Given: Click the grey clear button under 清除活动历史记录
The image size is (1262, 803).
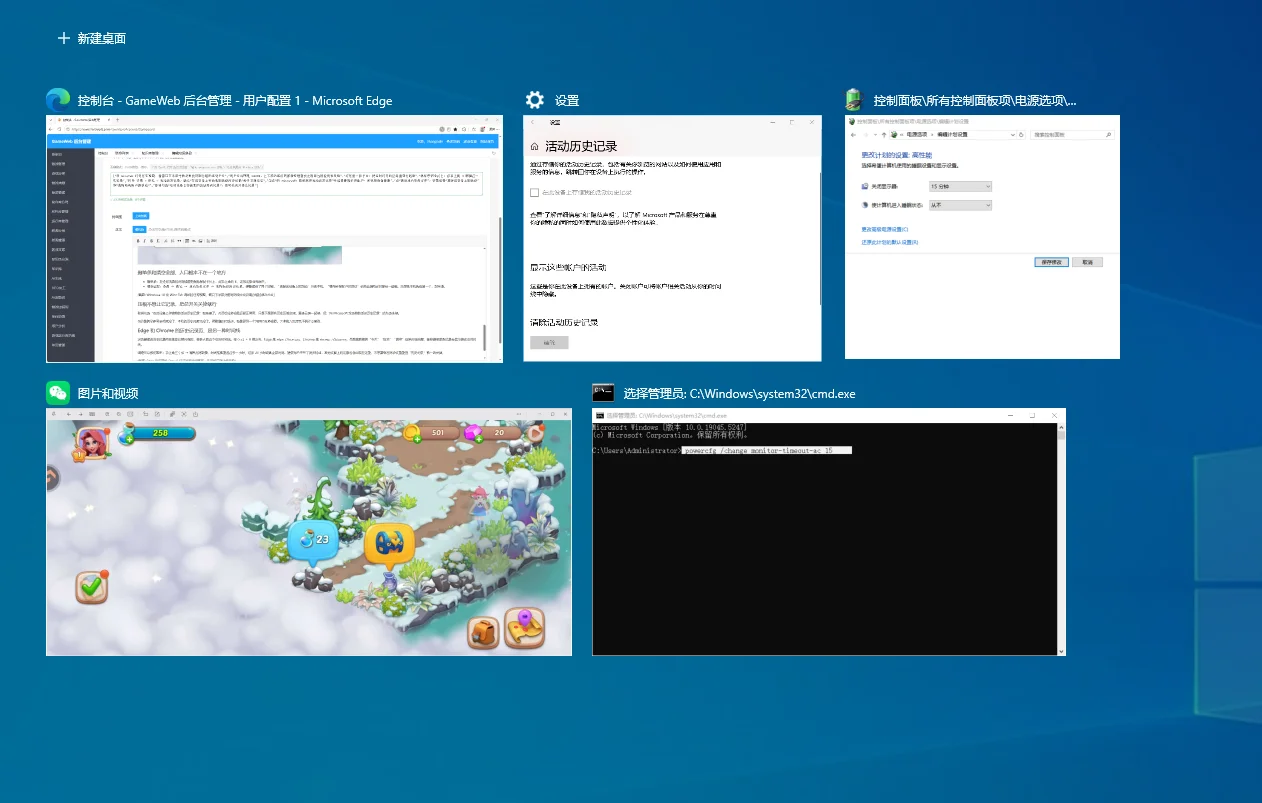Looking at the screenshot, I should [x=549, y=342].
